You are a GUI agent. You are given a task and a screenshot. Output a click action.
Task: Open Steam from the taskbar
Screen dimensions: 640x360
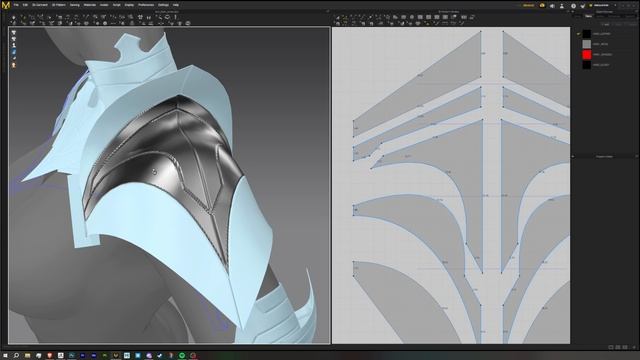[159, 356]
